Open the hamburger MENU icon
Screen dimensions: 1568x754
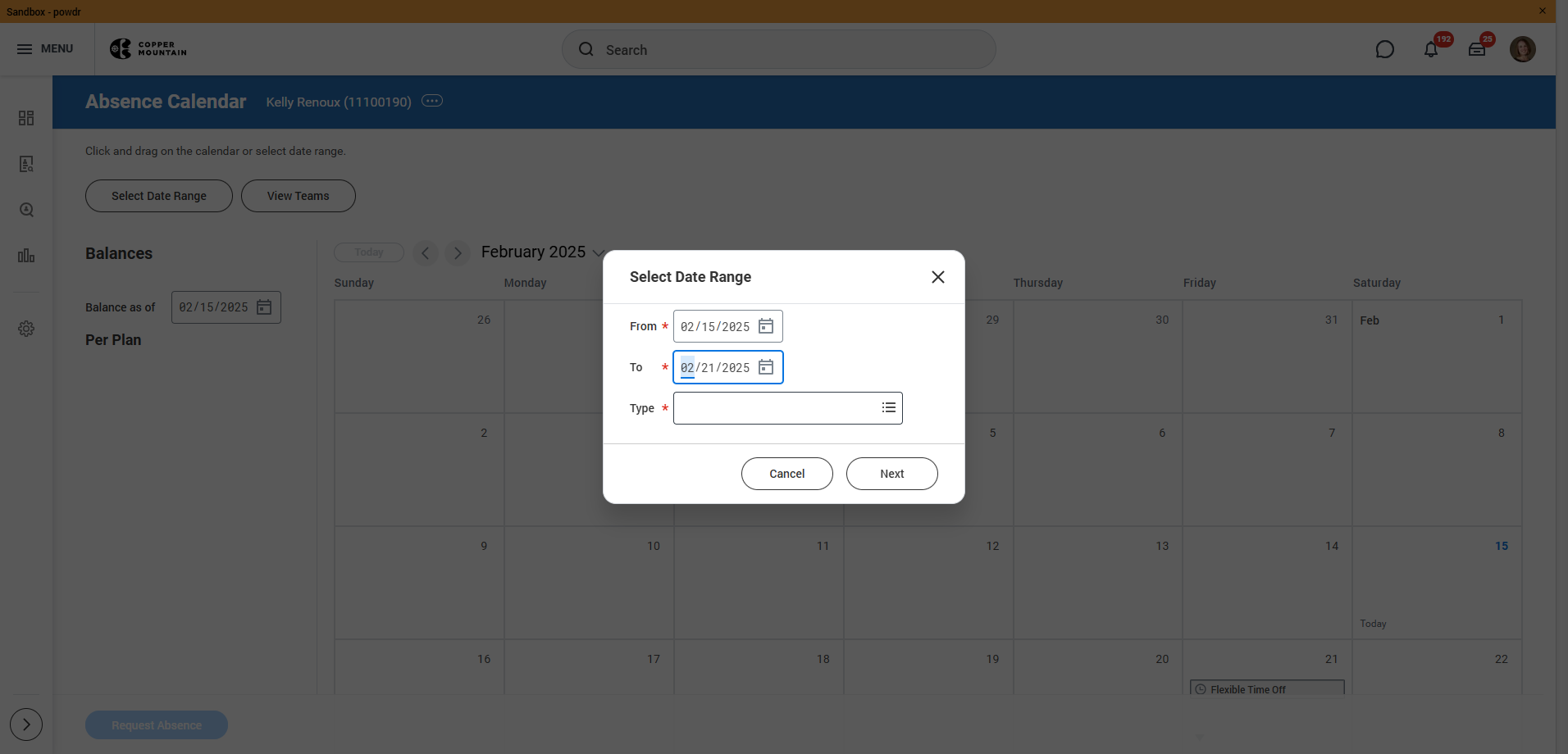[25, 49]
